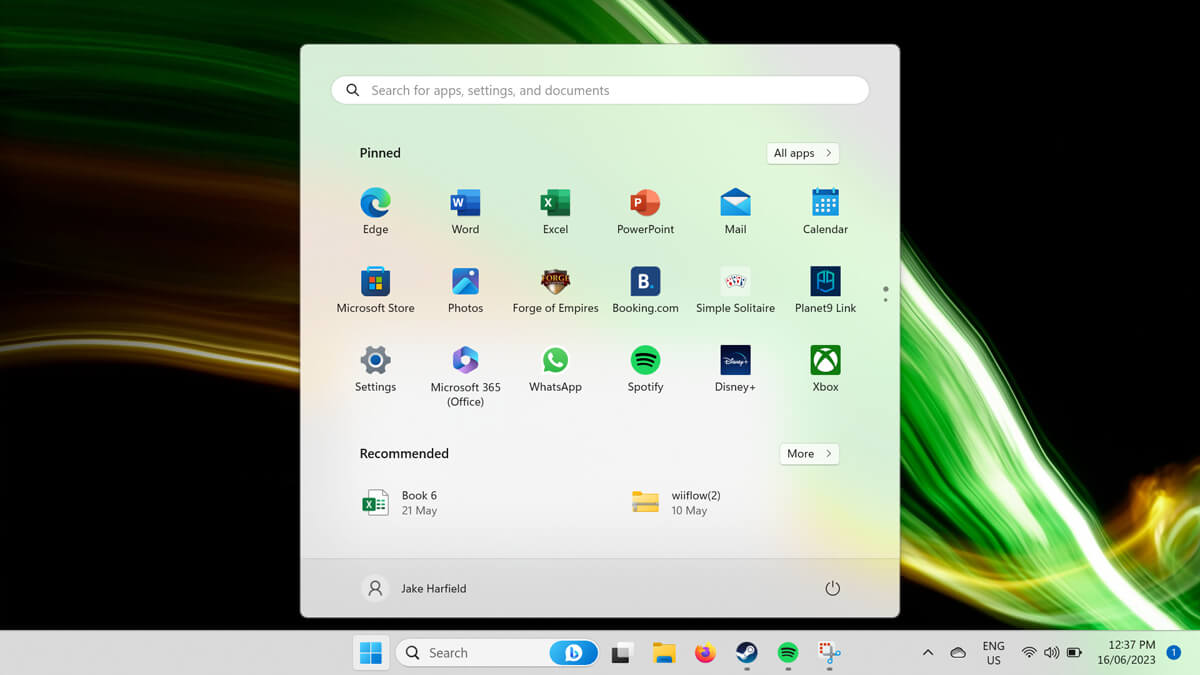Screen dimensions: 1200x675
Task: Open the power options menu
Action: [832, 589]
